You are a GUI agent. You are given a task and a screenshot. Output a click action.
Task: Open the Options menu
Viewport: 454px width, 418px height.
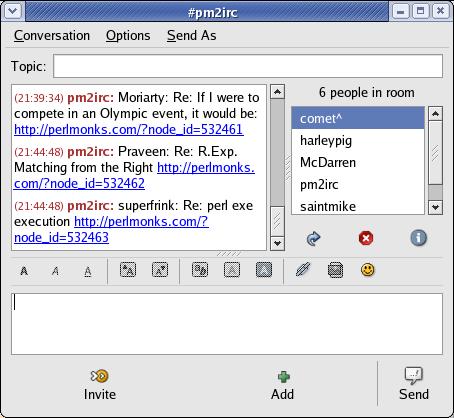tap(128, 35)
